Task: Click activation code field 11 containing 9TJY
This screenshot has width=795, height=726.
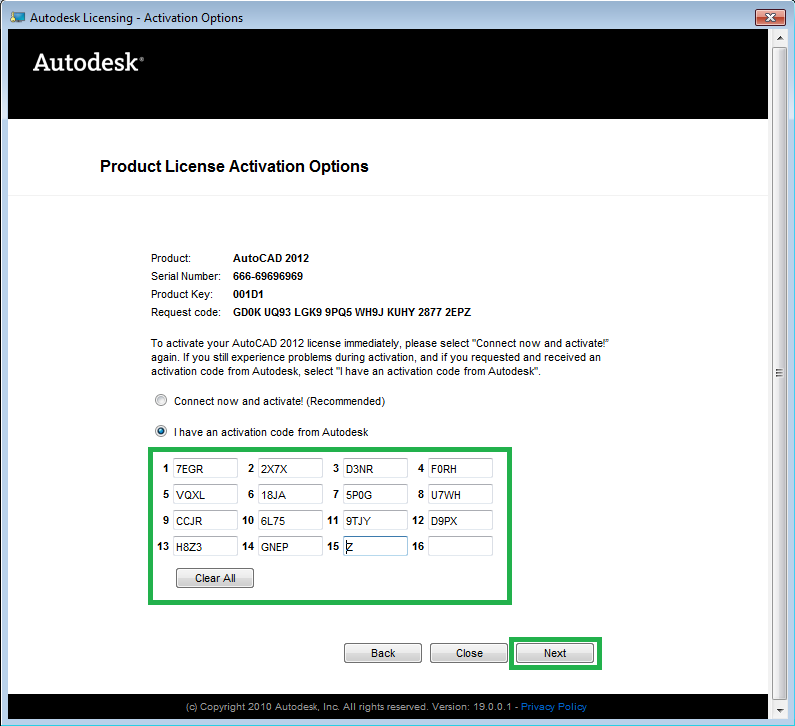Action: pos(375,520)
